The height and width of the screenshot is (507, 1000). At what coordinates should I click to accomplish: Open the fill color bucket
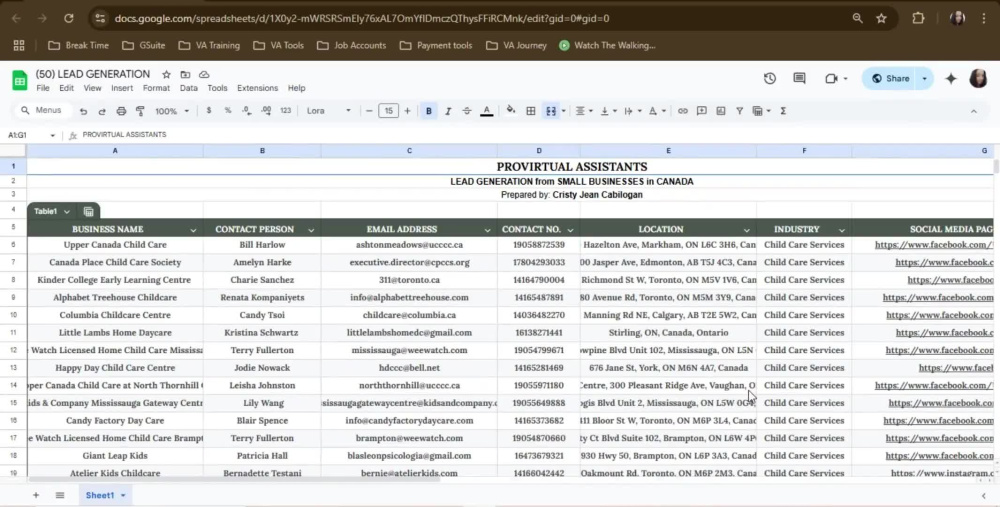point(511,111)
